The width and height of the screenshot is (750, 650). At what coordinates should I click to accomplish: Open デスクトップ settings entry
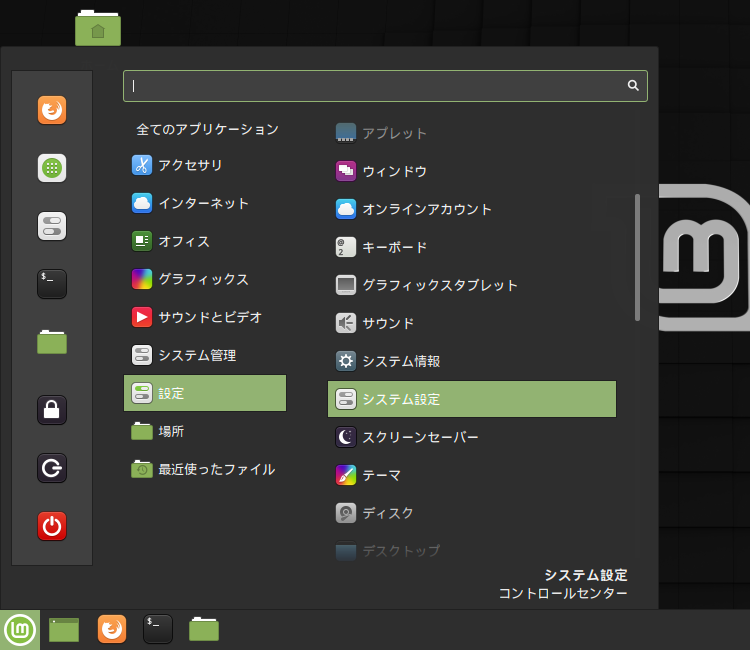(x=472, y=551)
